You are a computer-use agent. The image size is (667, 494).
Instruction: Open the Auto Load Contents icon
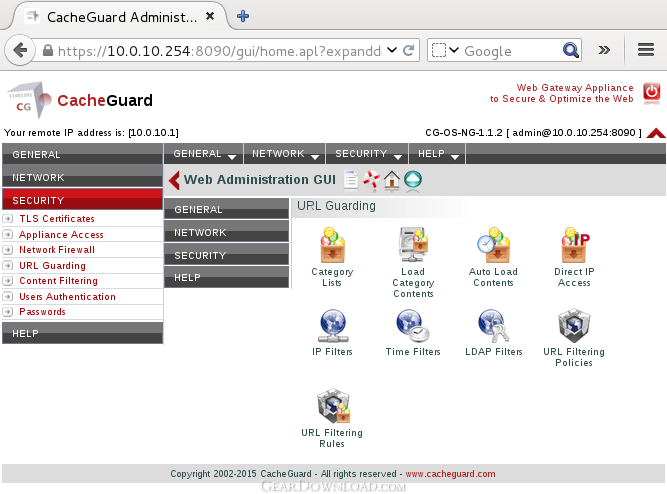click(493, 245)
